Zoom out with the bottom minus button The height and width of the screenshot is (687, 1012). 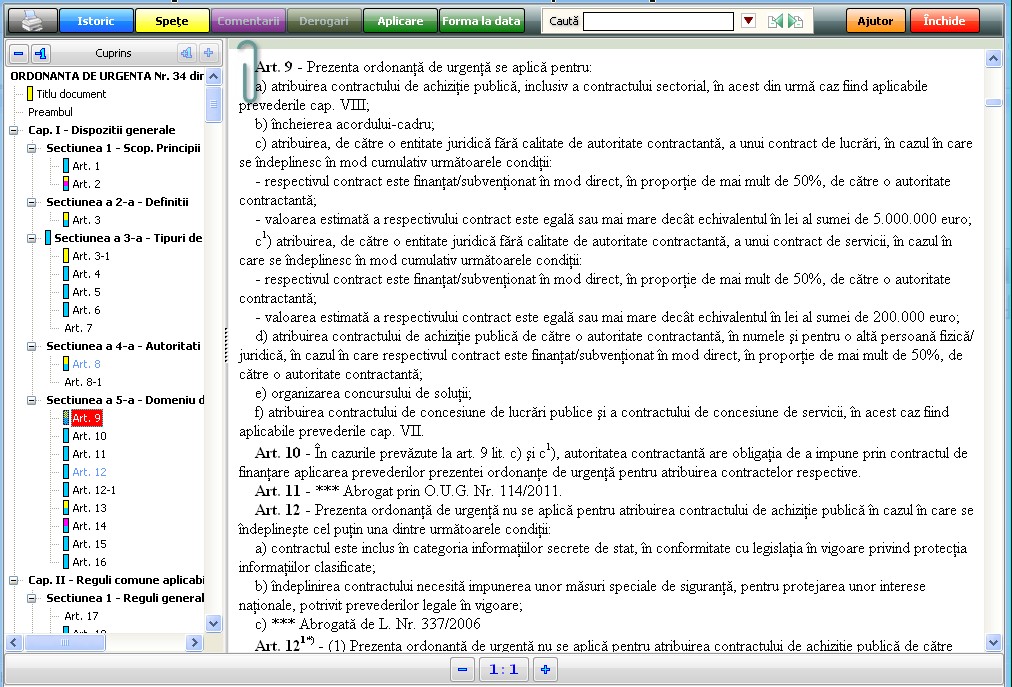click(462, 669)
